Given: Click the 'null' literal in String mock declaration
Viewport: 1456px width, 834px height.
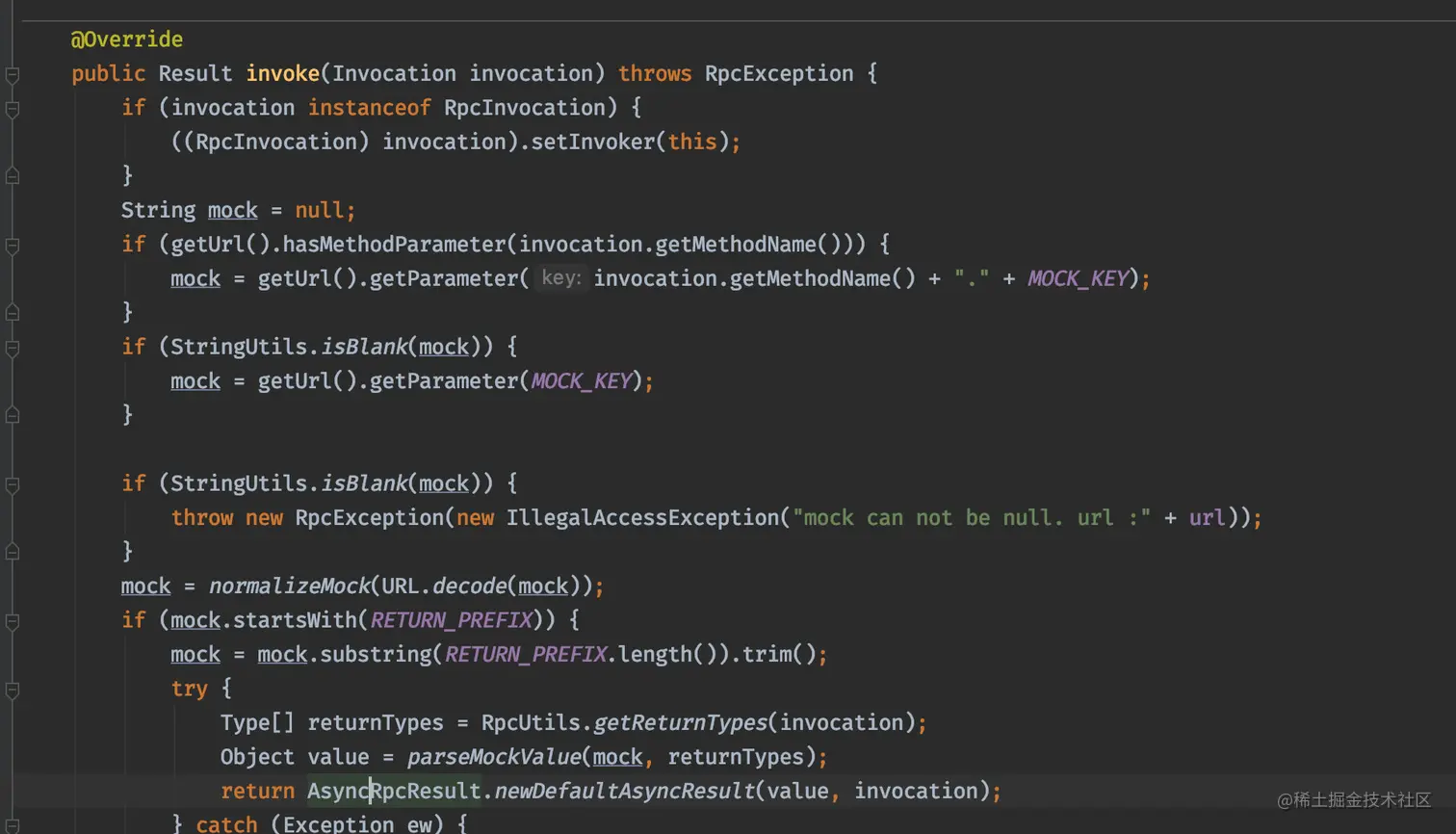Looking at the screenshot, I should click(x=320, y=211).
